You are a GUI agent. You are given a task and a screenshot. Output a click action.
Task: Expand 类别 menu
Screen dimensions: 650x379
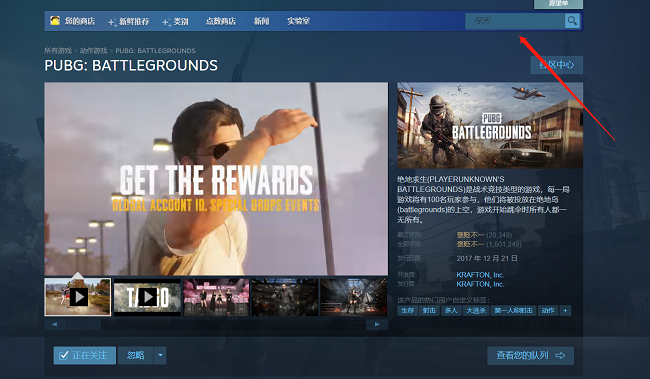click(x=175, y=22)
